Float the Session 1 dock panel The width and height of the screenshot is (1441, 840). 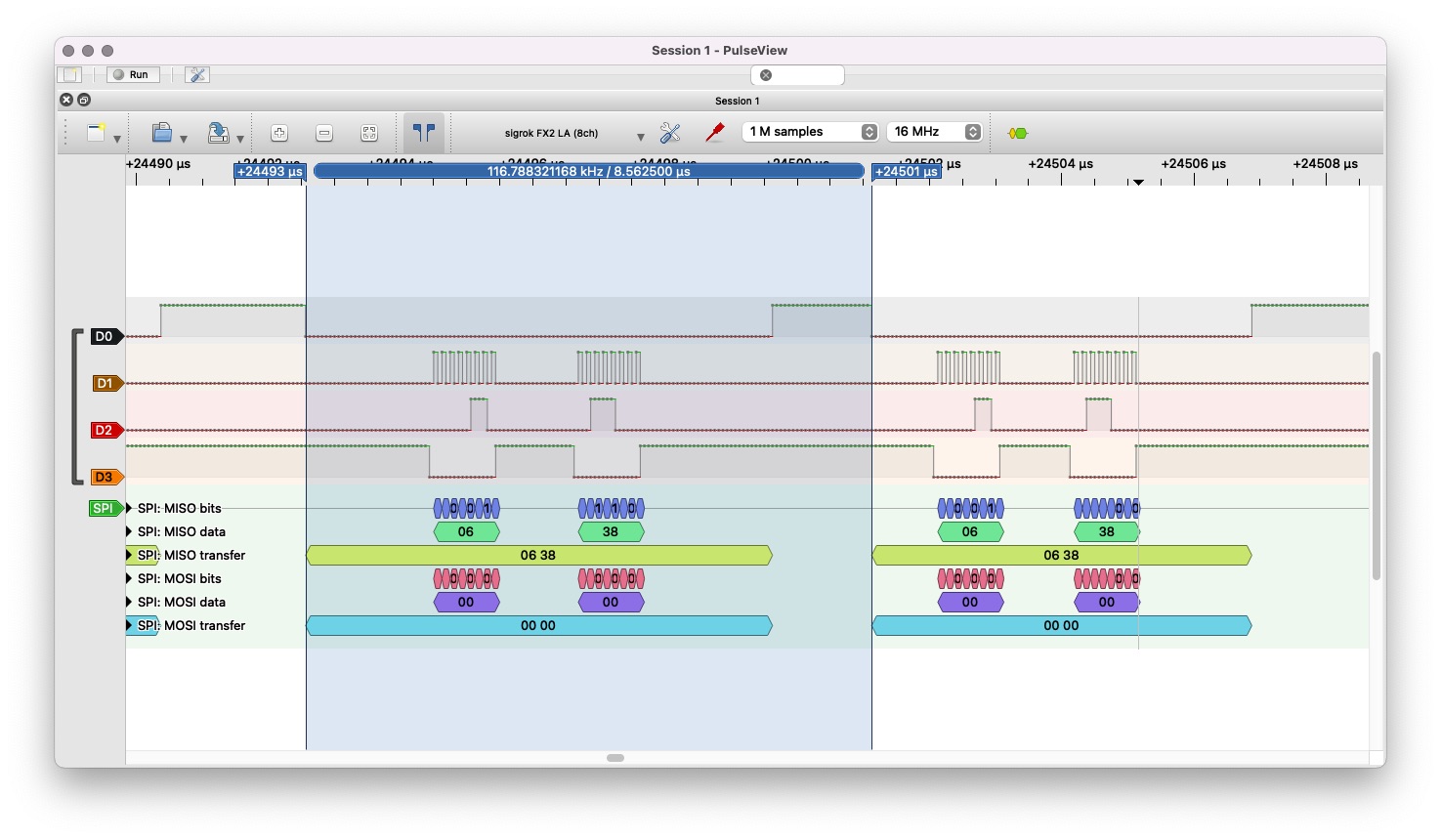[84, 100]
